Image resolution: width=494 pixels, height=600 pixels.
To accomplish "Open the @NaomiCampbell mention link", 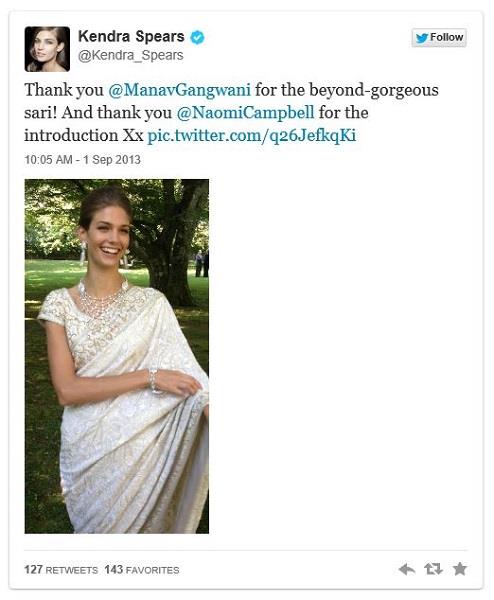I will pyautogui.click(x=245, y=113).
